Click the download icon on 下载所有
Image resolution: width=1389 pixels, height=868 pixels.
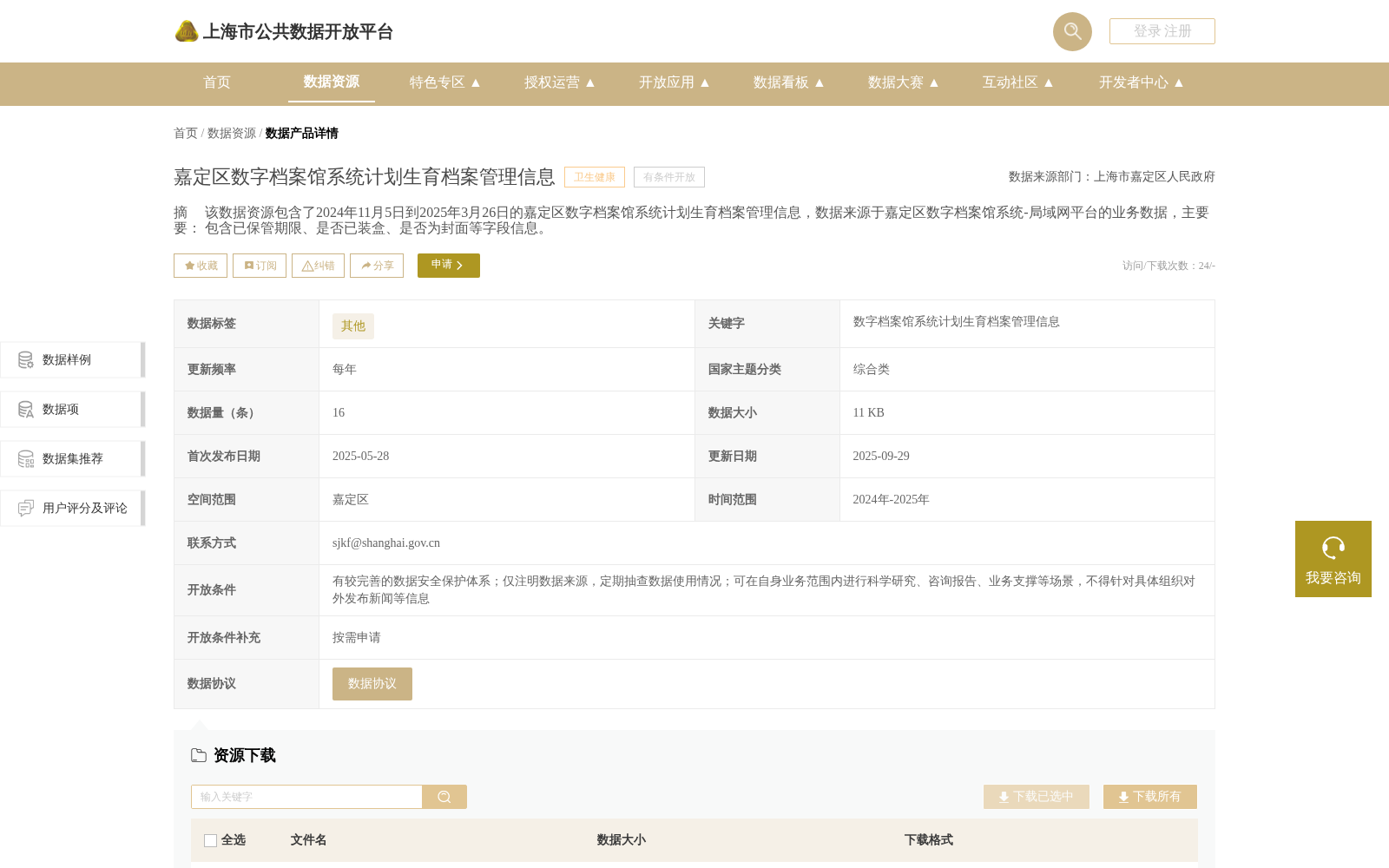pyautogui.click(x=1123, y=797)
